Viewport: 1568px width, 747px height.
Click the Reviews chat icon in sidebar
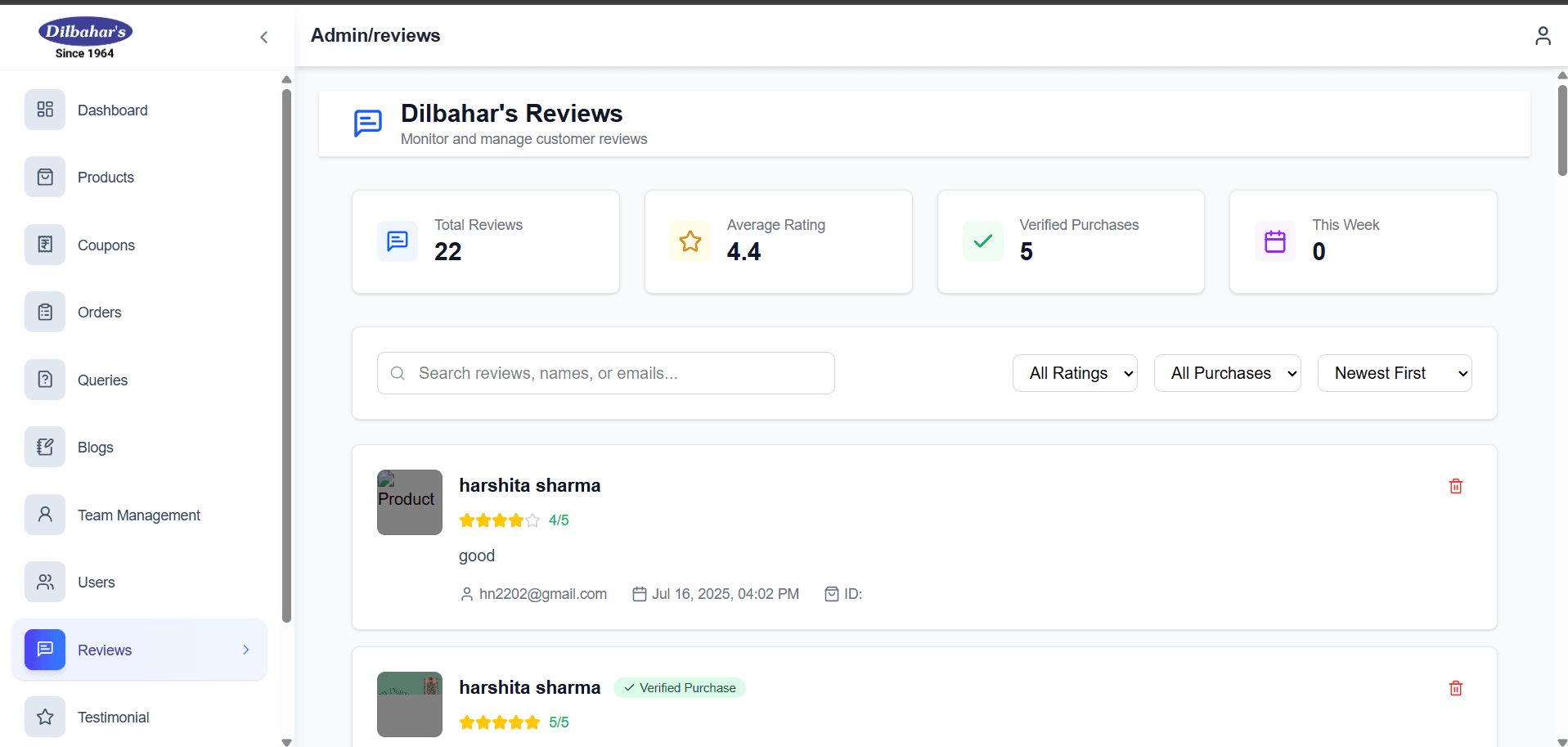45,650
